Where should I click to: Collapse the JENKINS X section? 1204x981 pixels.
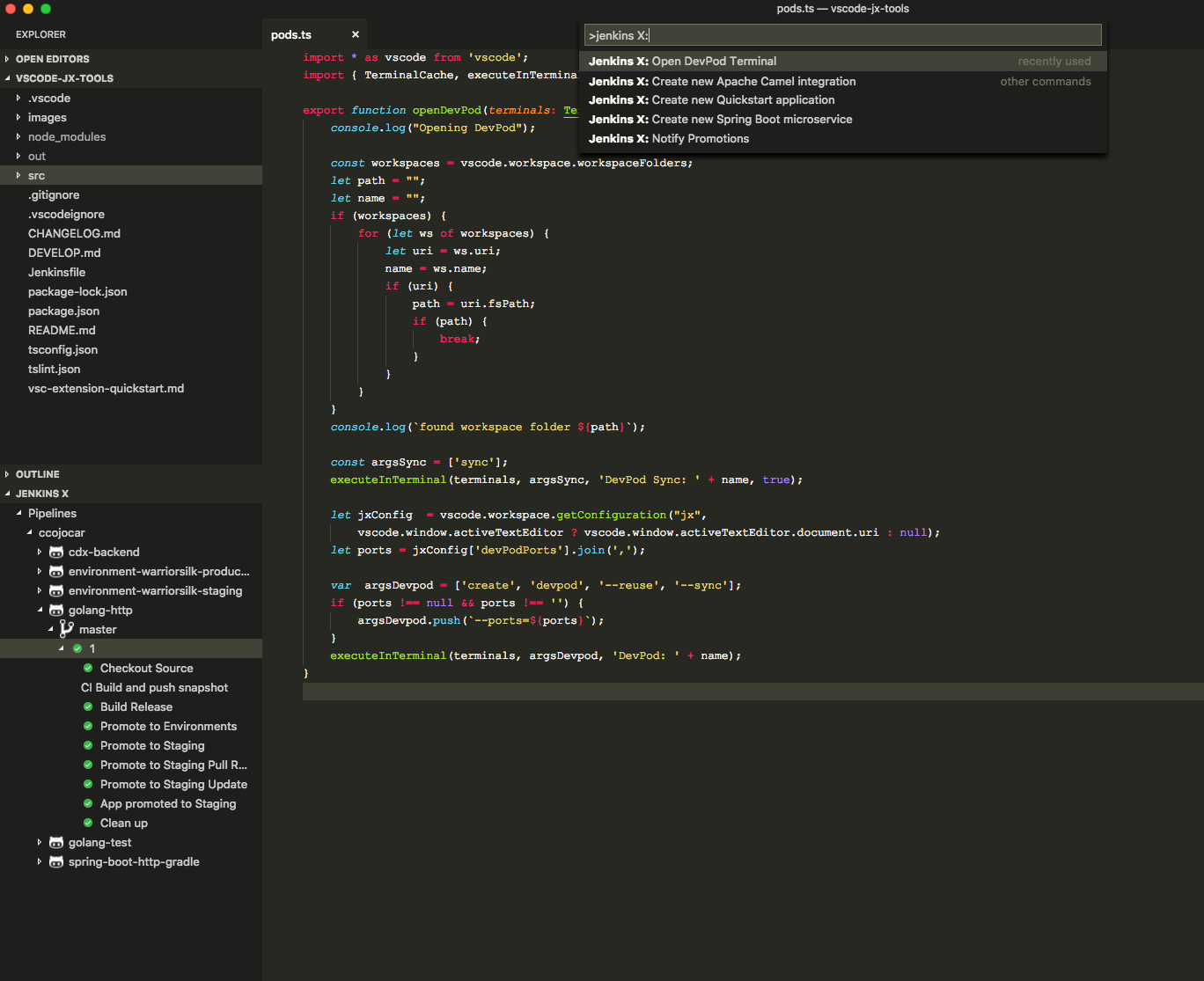pyautogui.click(x=7, y=494)
